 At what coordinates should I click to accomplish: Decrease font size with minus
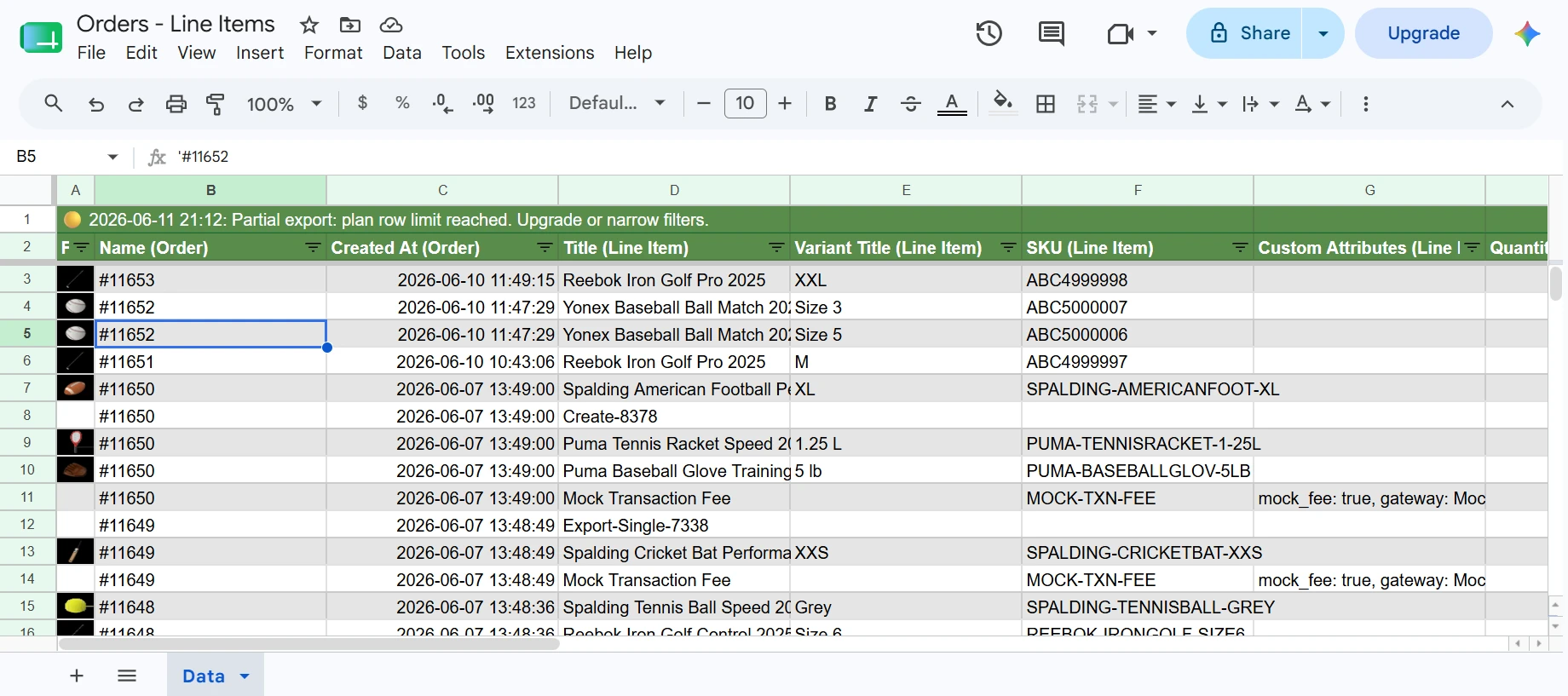[703, 103]
